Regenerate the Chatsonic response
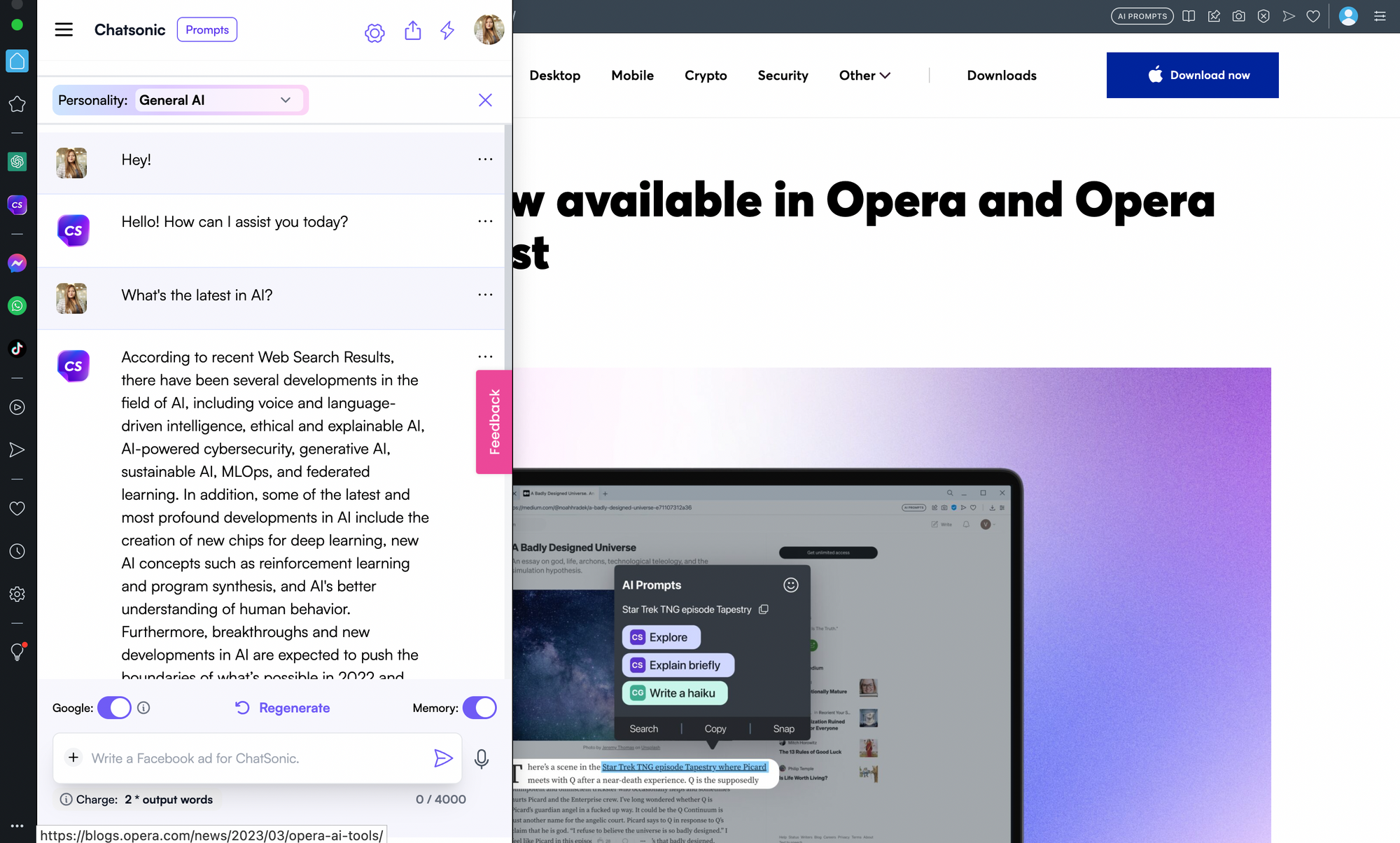 tap(282, 708)
